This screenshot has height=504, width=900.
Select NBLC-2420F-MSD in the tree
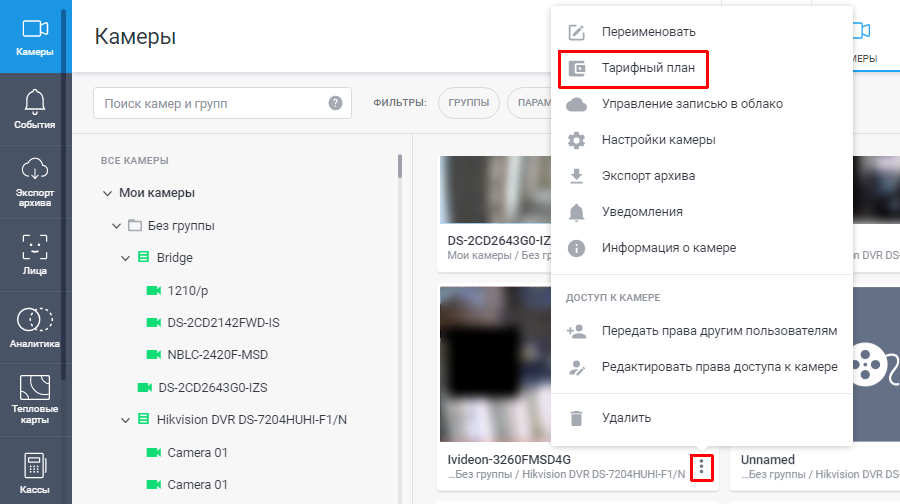[218, 355]
